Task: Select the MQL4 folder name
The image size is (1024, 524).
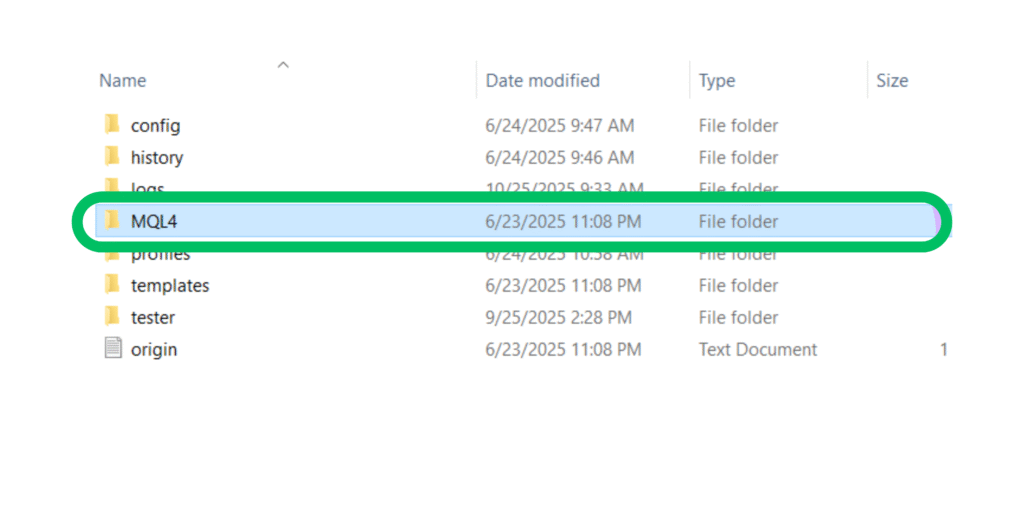Action: (x=154, y=222)
